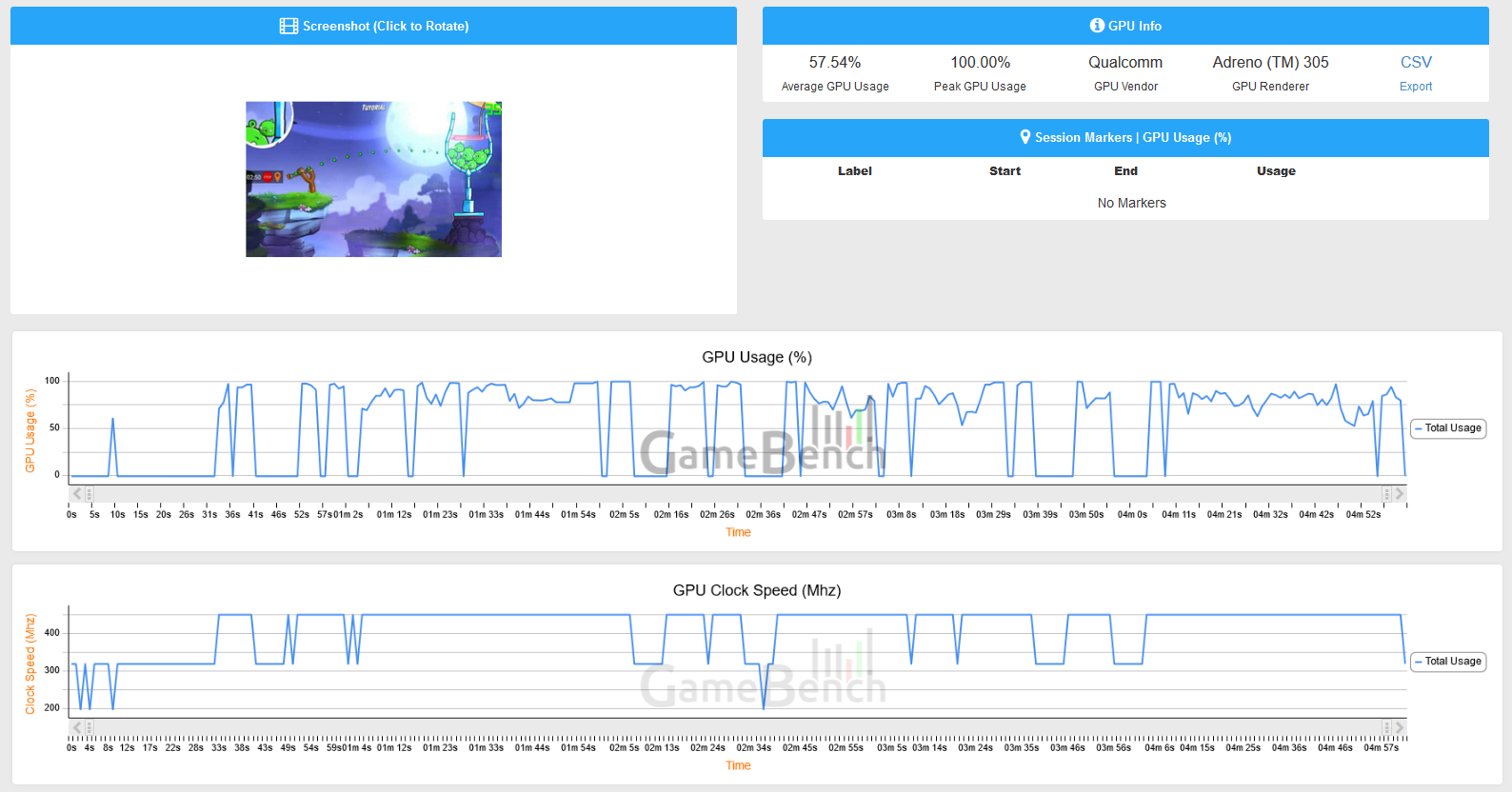Click the GPU Usage chart scrollbar track
Viewport: 1512px width, 792px height.
click(x=738, y=494)
